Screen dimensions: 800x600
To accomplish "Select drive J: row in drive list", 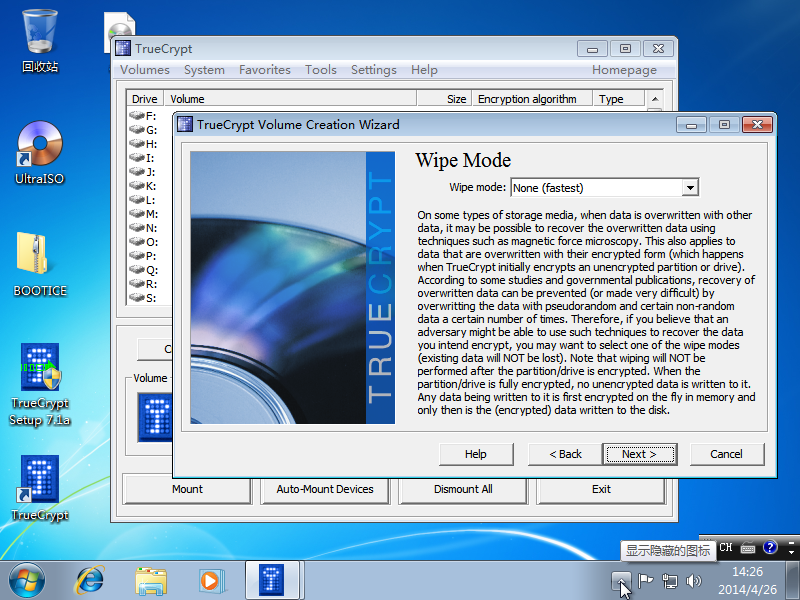I will pyautogui.click(x=143, y=172).
